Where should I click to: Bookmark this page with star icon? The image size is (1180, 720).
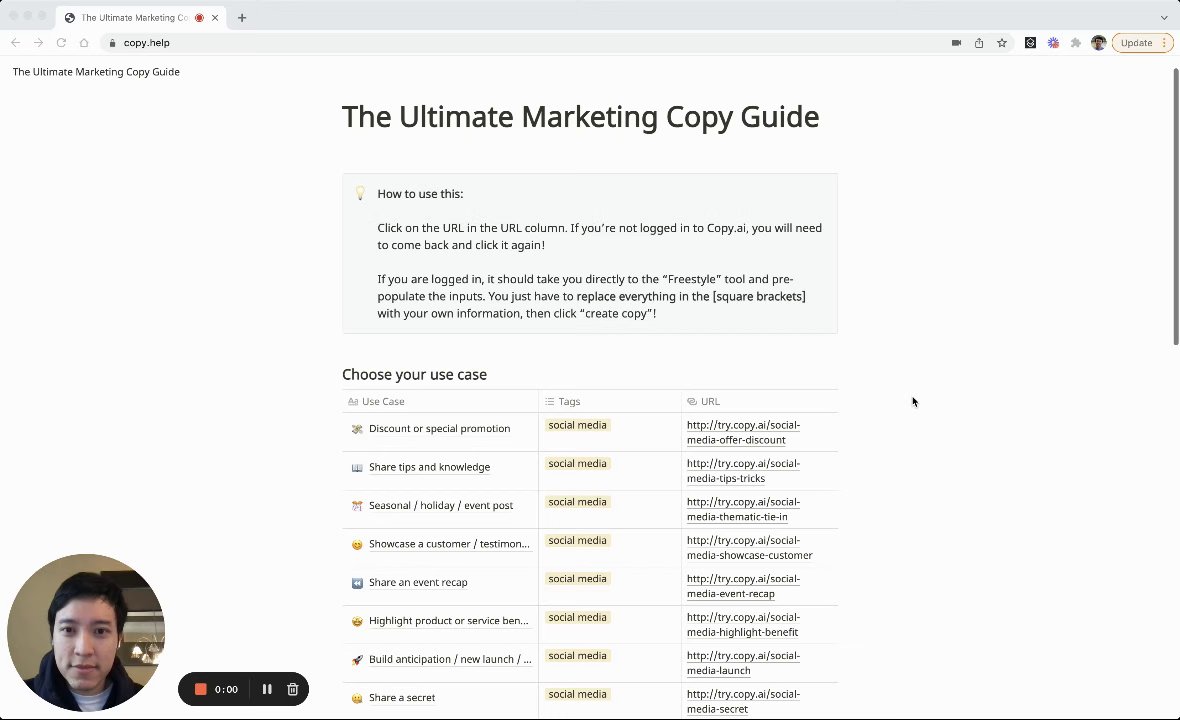coord(1001,43)
